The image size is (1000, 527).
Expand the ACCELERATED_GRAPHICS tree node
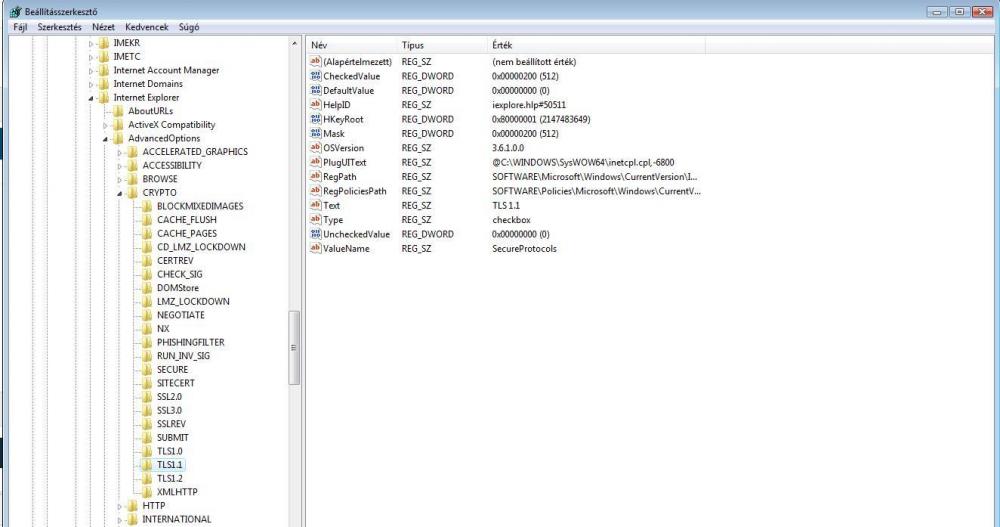(x=120, y=152)
